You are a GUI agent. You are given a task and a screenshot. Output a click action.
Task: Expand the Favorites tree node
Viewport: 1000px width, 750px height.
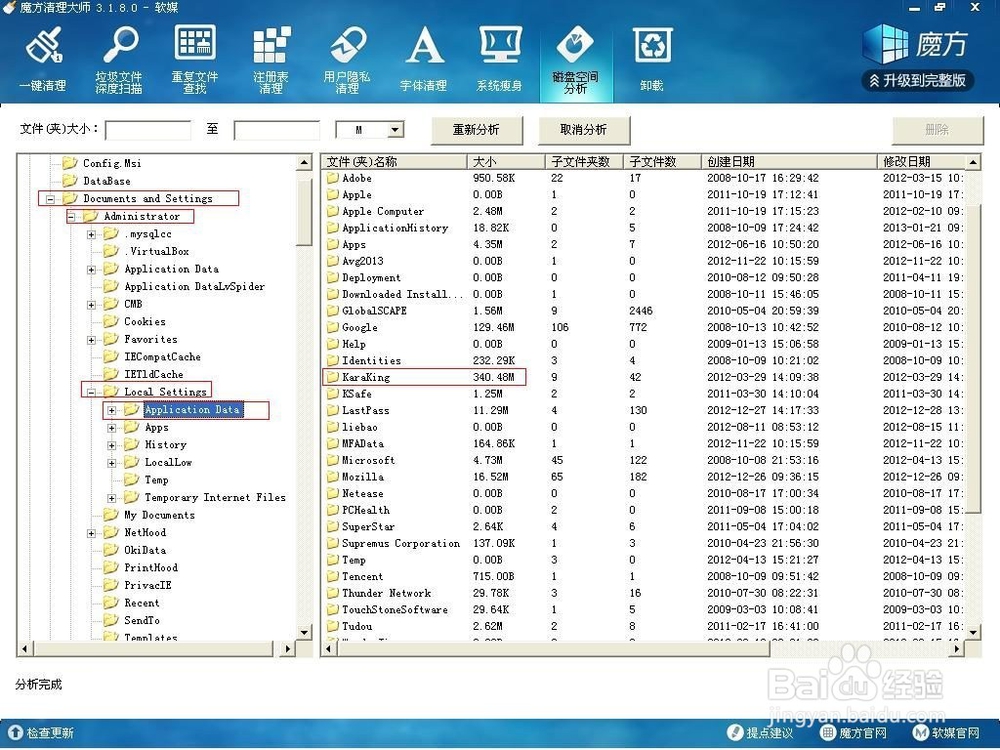(x=91, y=340)
